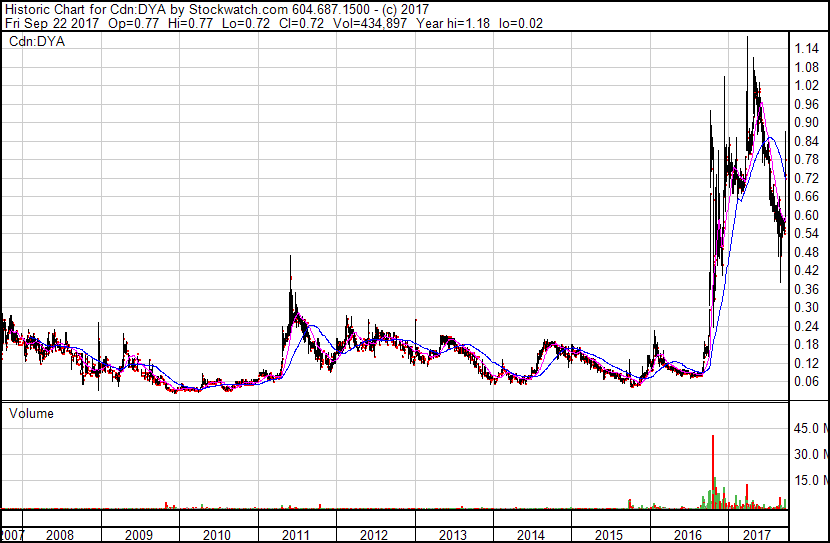
Task: Click the 1.08 price axis label
Action: coord(807,67)
